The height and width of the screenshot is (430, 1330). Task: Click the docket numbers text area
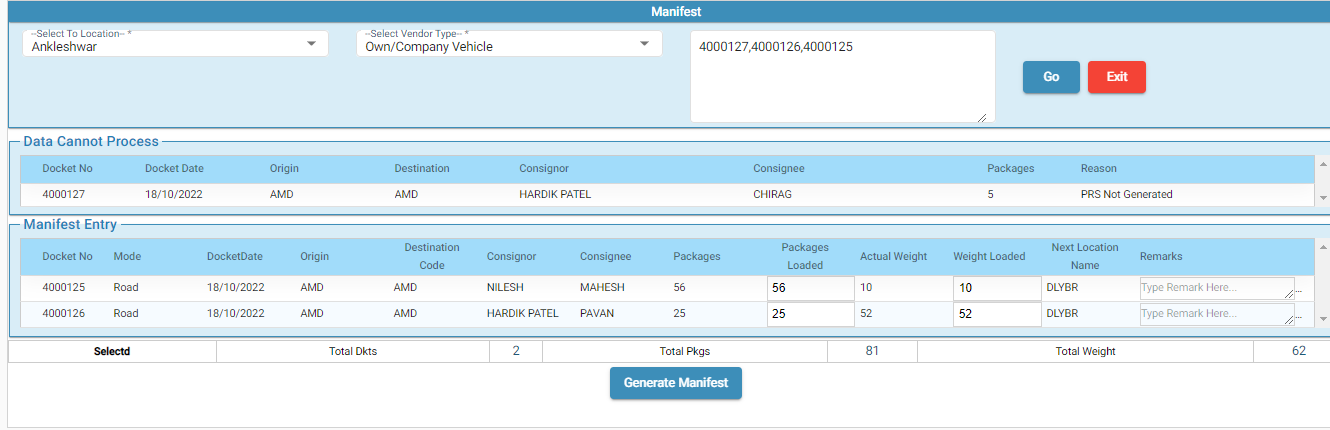click(842, 76)
